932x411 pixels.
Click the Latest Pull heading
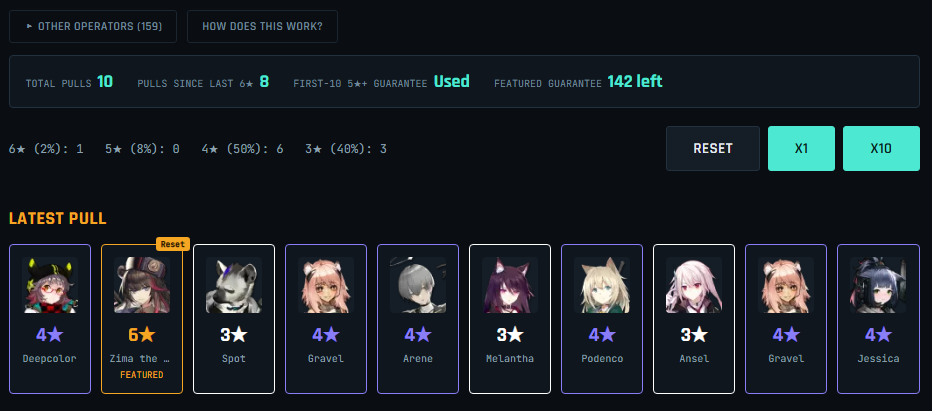point(58,218)
